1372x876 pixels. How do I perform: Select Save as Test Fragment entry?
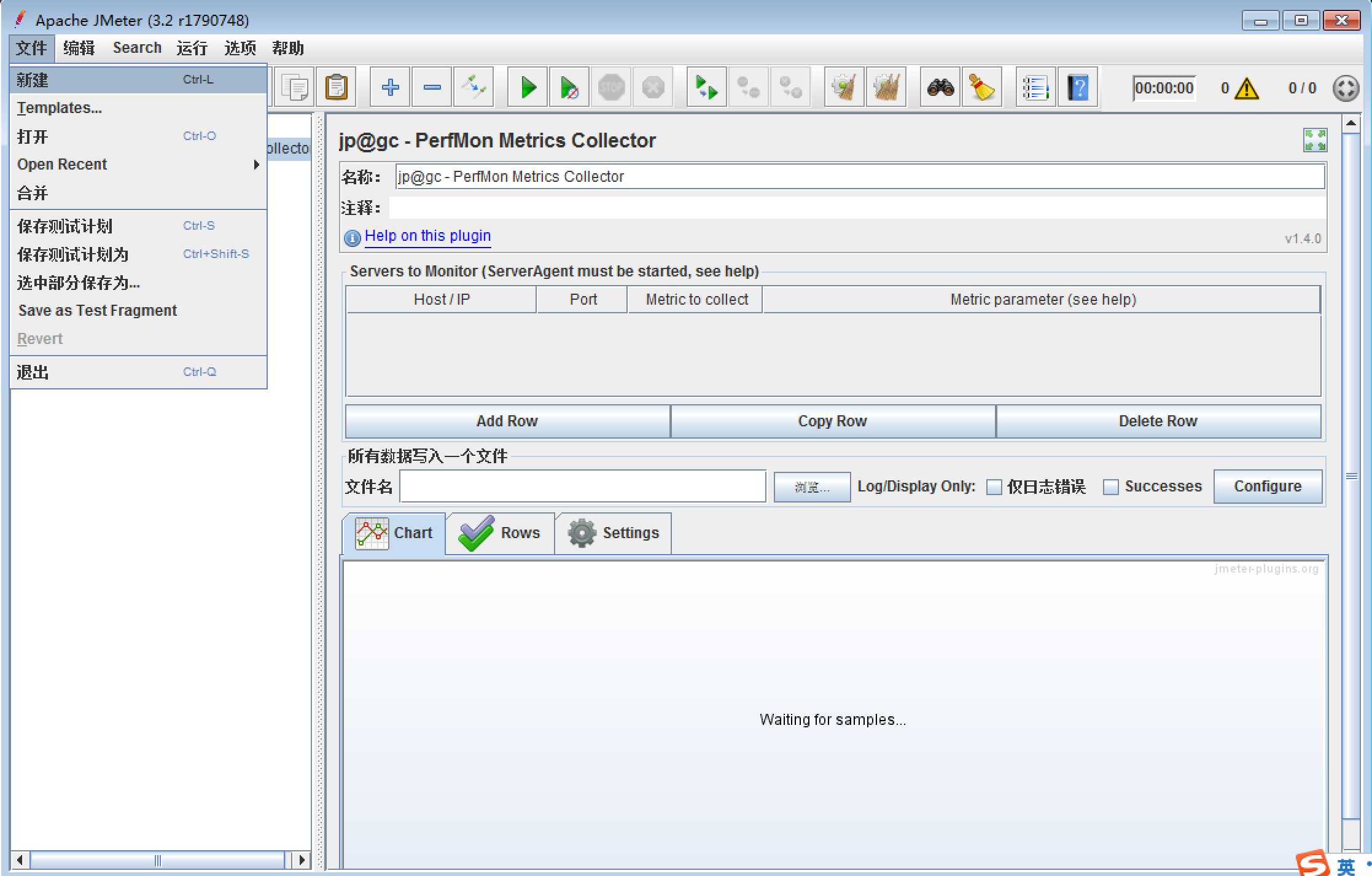(x=138, y=311)
